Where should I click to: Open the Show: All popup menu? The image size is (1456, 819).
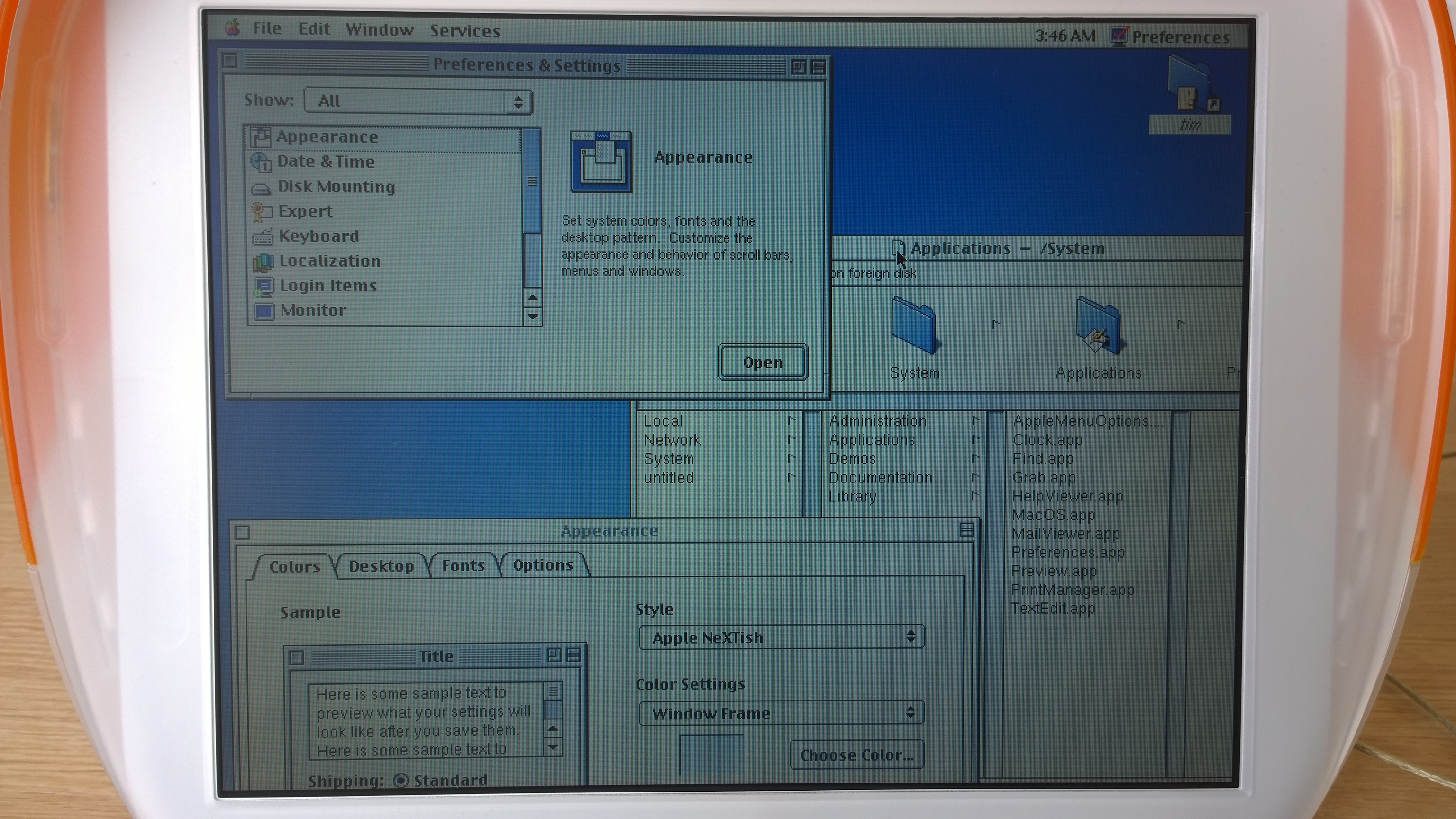pos(418,101)
